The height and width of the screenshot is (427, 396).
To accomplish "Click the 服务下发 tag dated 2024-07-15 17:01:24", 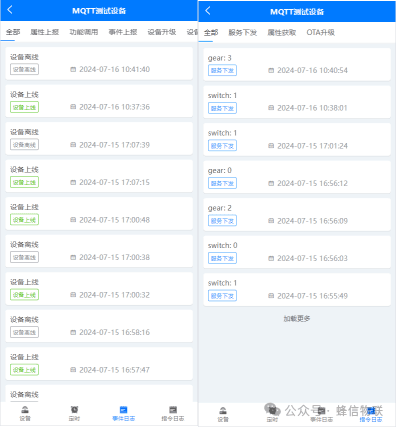I will click(x=222, y=146).
